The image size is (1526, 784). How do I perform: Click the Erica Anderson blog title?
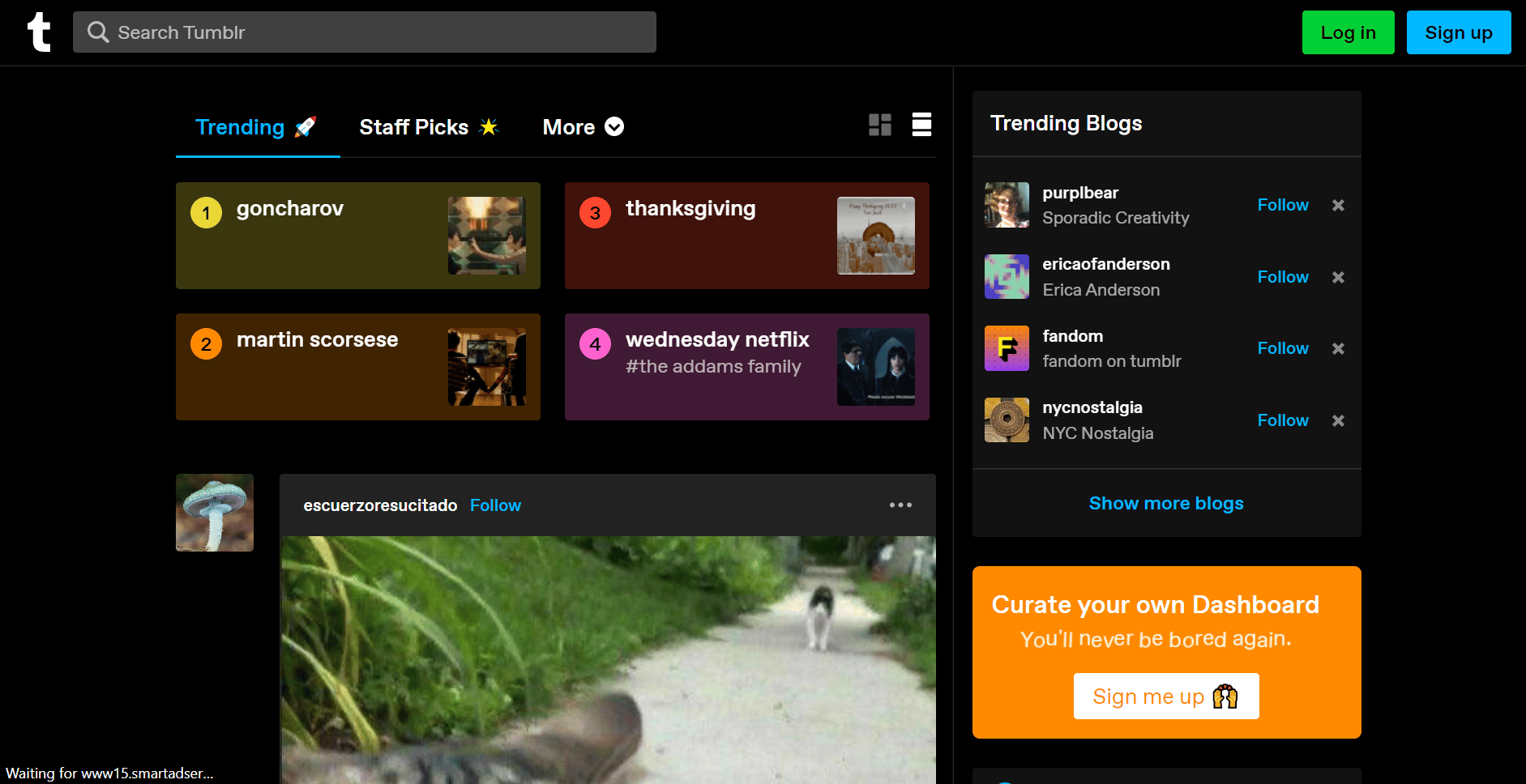[1101, 290]
